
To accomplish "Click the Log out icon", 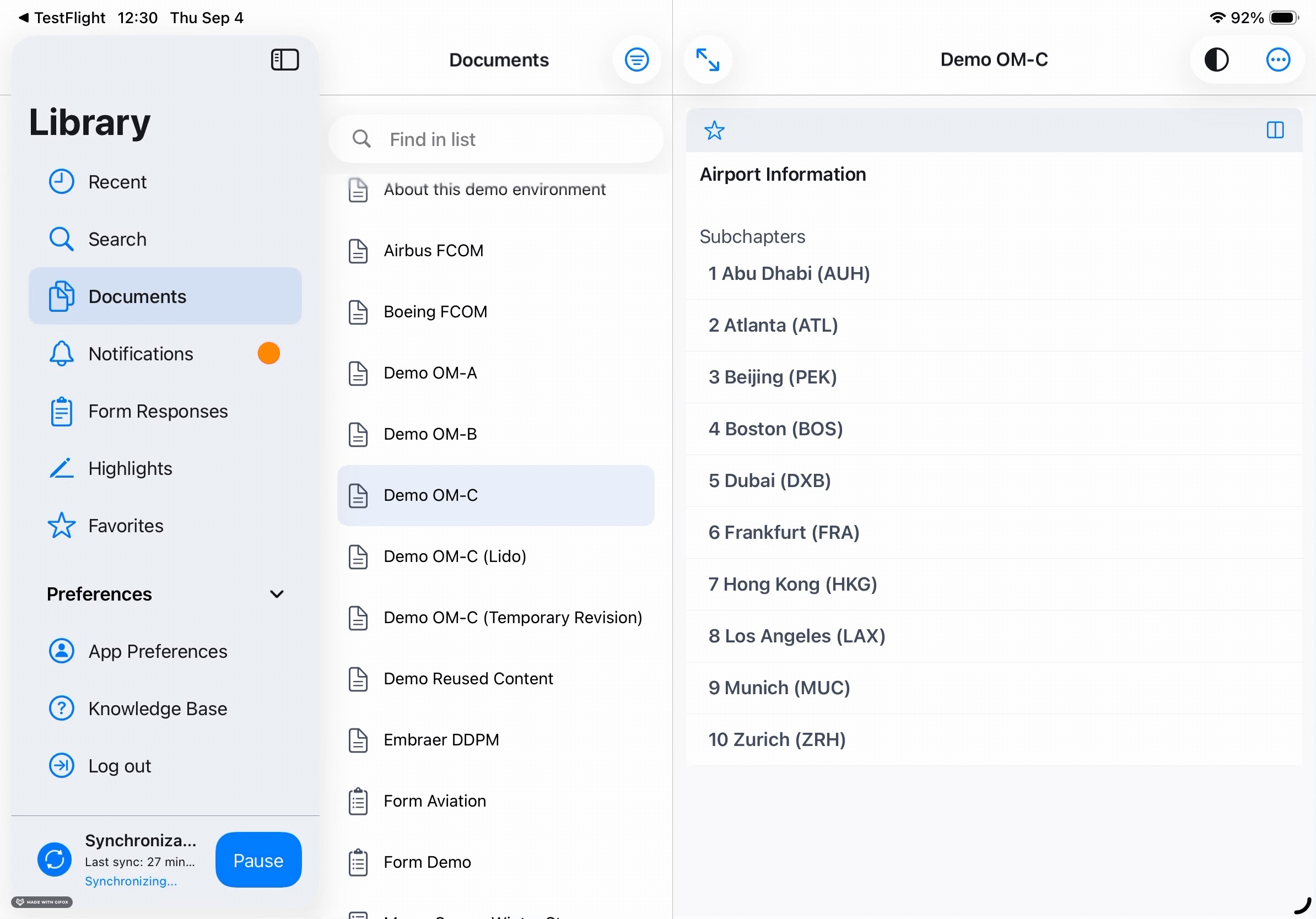I will tap(61, 766).
